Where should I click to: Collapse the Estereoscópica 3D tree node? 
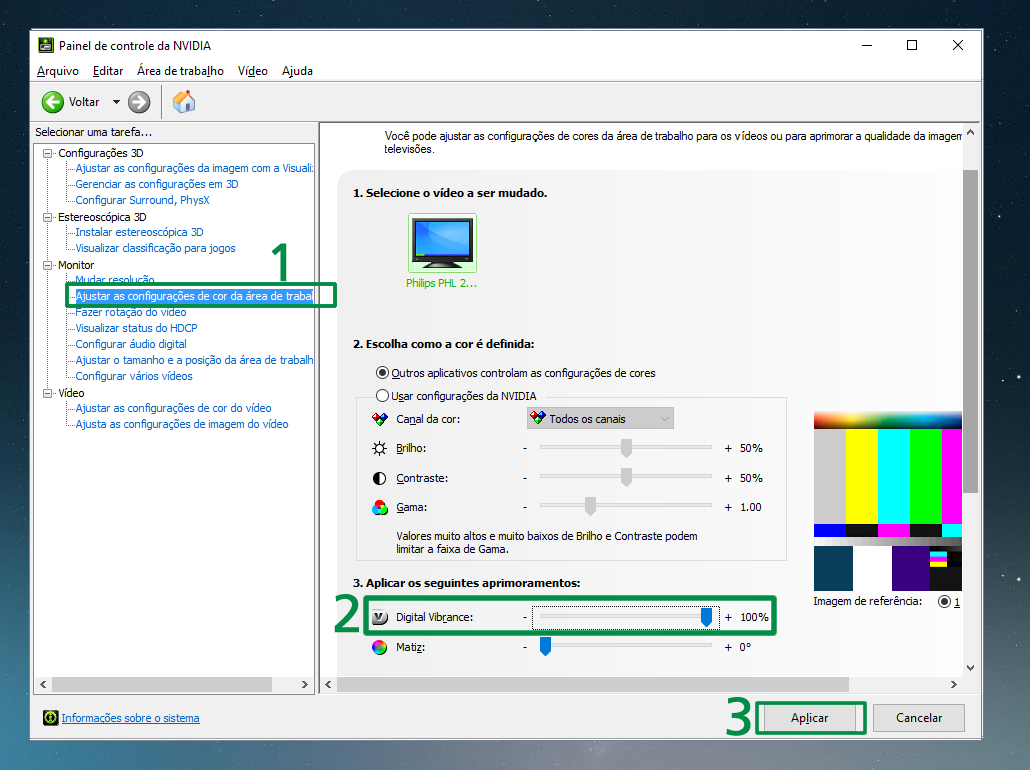click(x=47, y=217)
